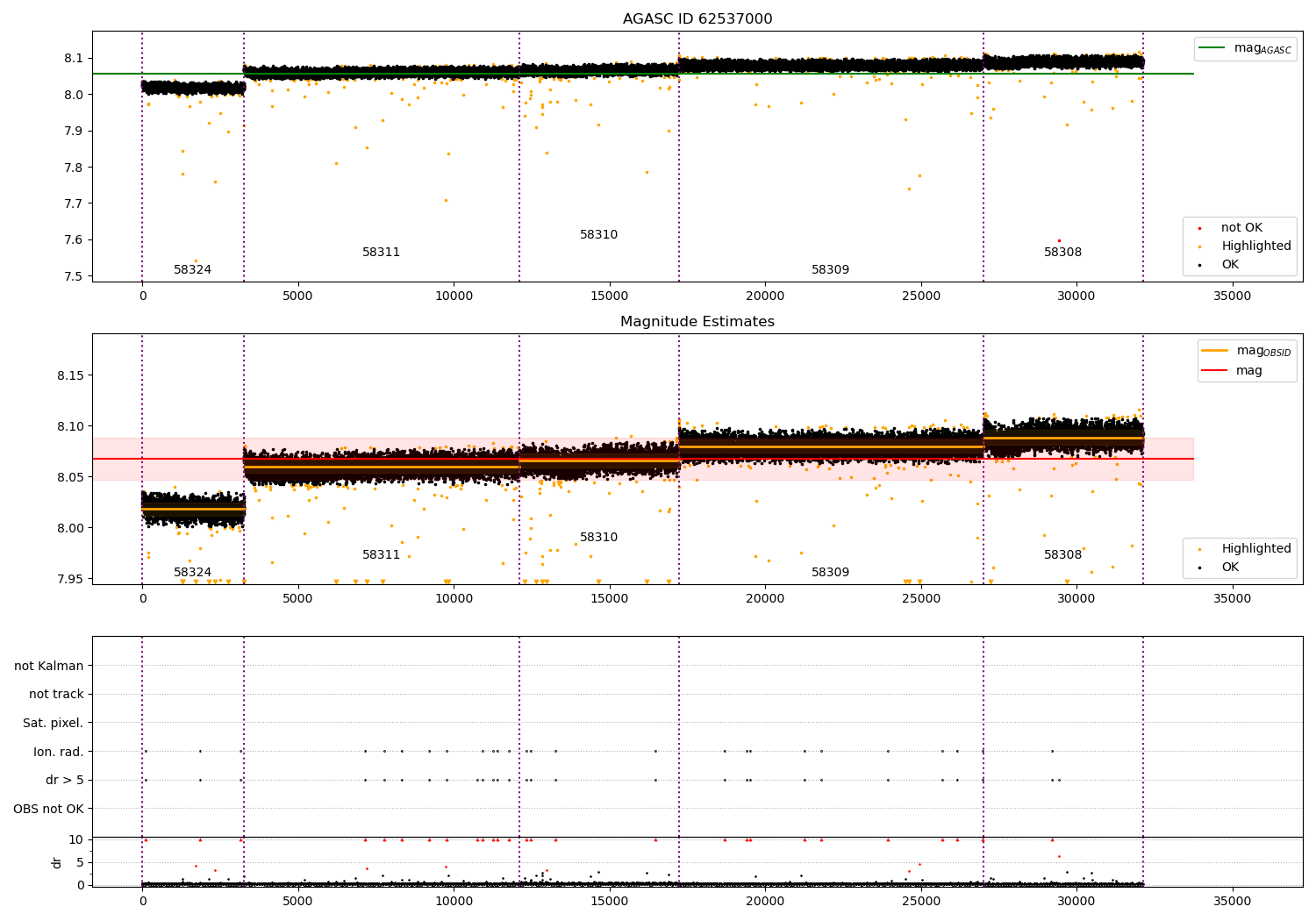
Task: Click the red line sample beside 'mag' legend entry
Action: [x=1215, y=370]
